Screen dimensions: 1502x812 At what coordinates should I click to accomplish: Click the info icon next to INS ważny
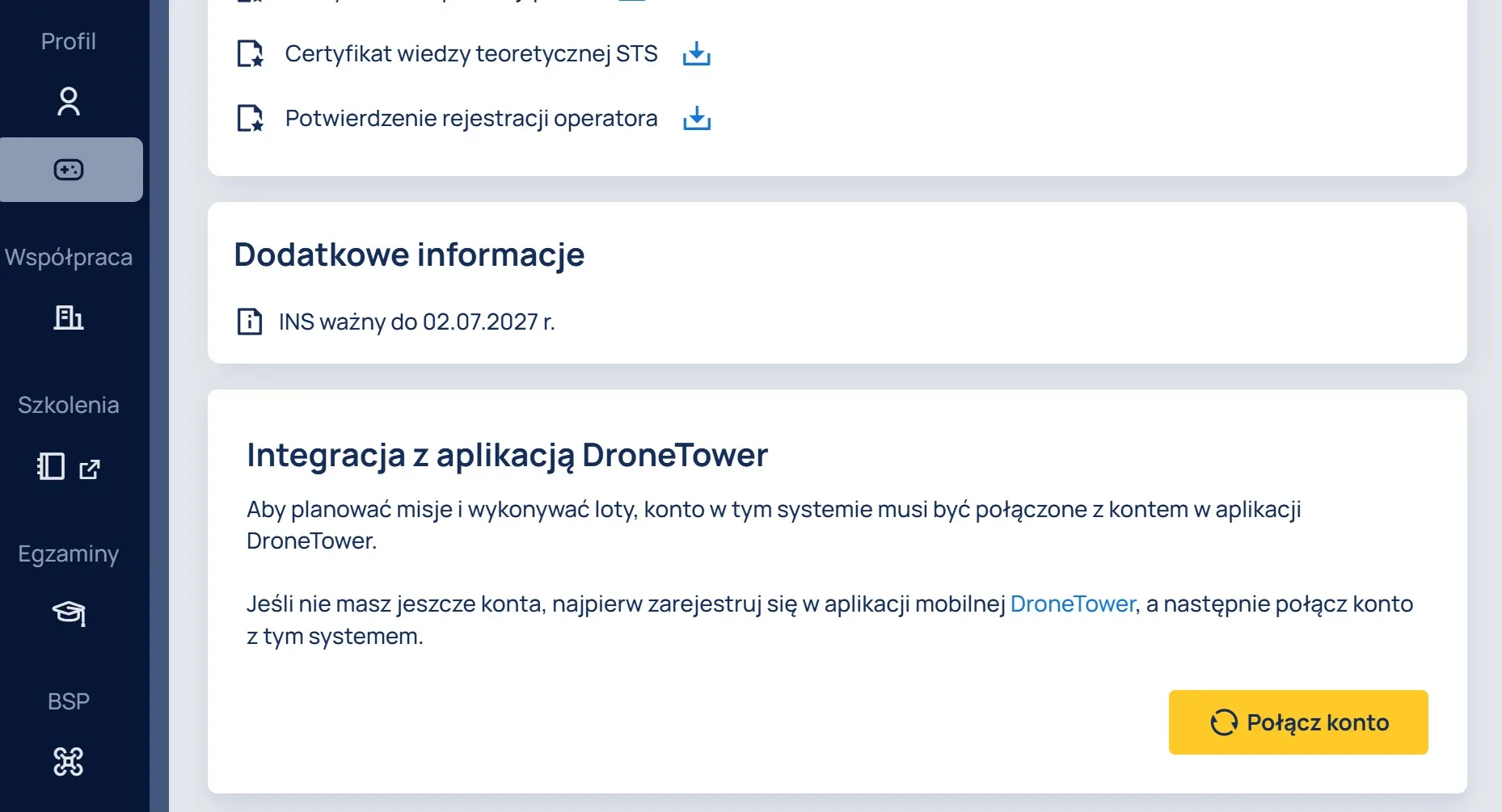pos(250,322)
